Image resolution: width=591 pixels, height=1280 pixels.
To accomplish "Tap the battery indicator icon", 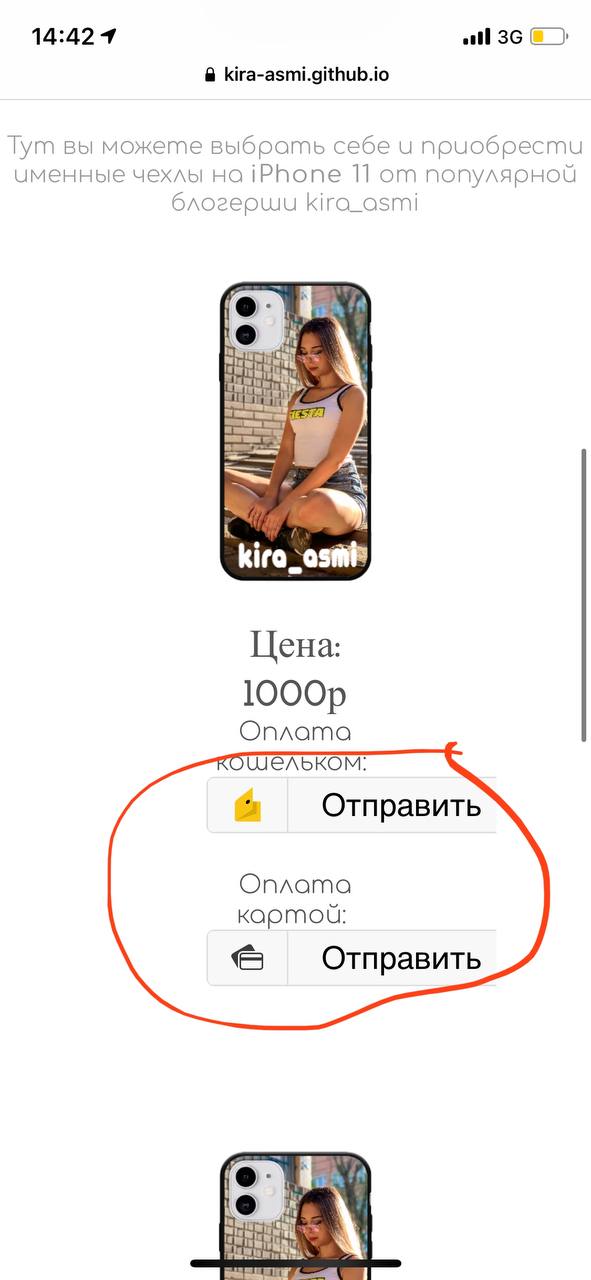I will 549,38.
